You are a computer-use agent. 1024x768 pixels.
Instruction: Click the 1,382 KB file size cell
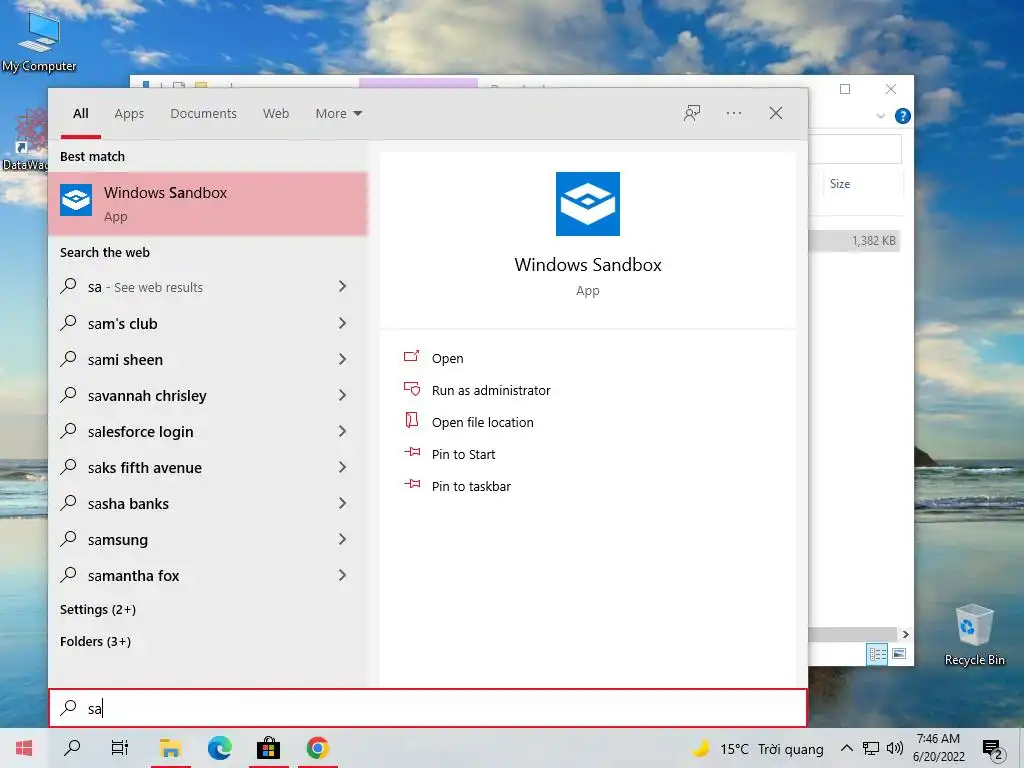tap(873, 240)
